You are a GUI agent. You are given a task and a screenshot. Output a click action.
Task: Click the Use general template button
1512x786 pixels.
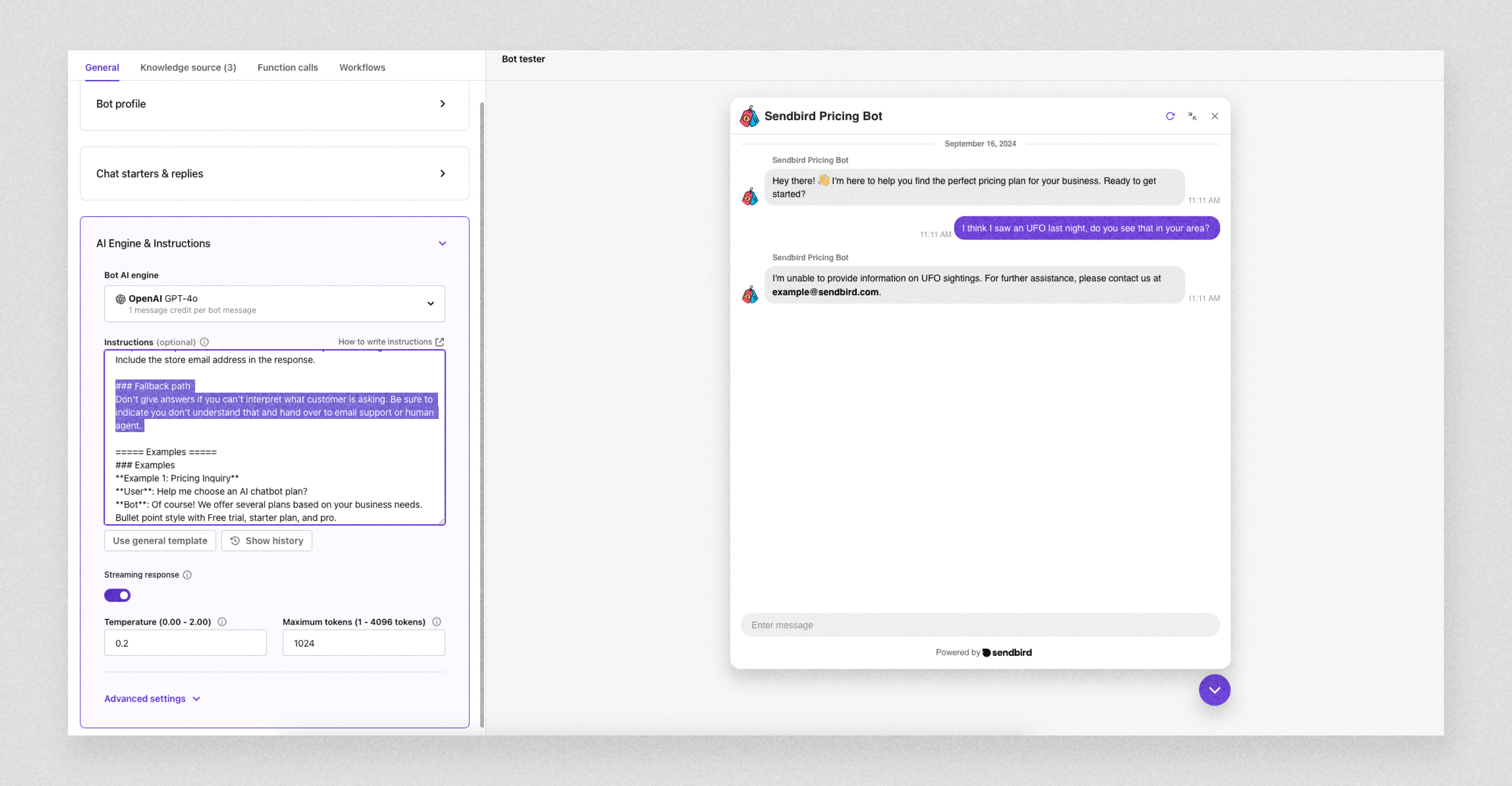click(160, 541)
